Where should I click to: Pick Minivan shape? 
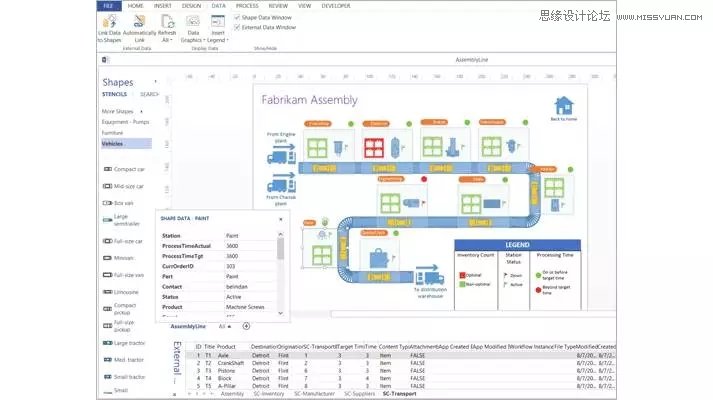click(119, 258)
